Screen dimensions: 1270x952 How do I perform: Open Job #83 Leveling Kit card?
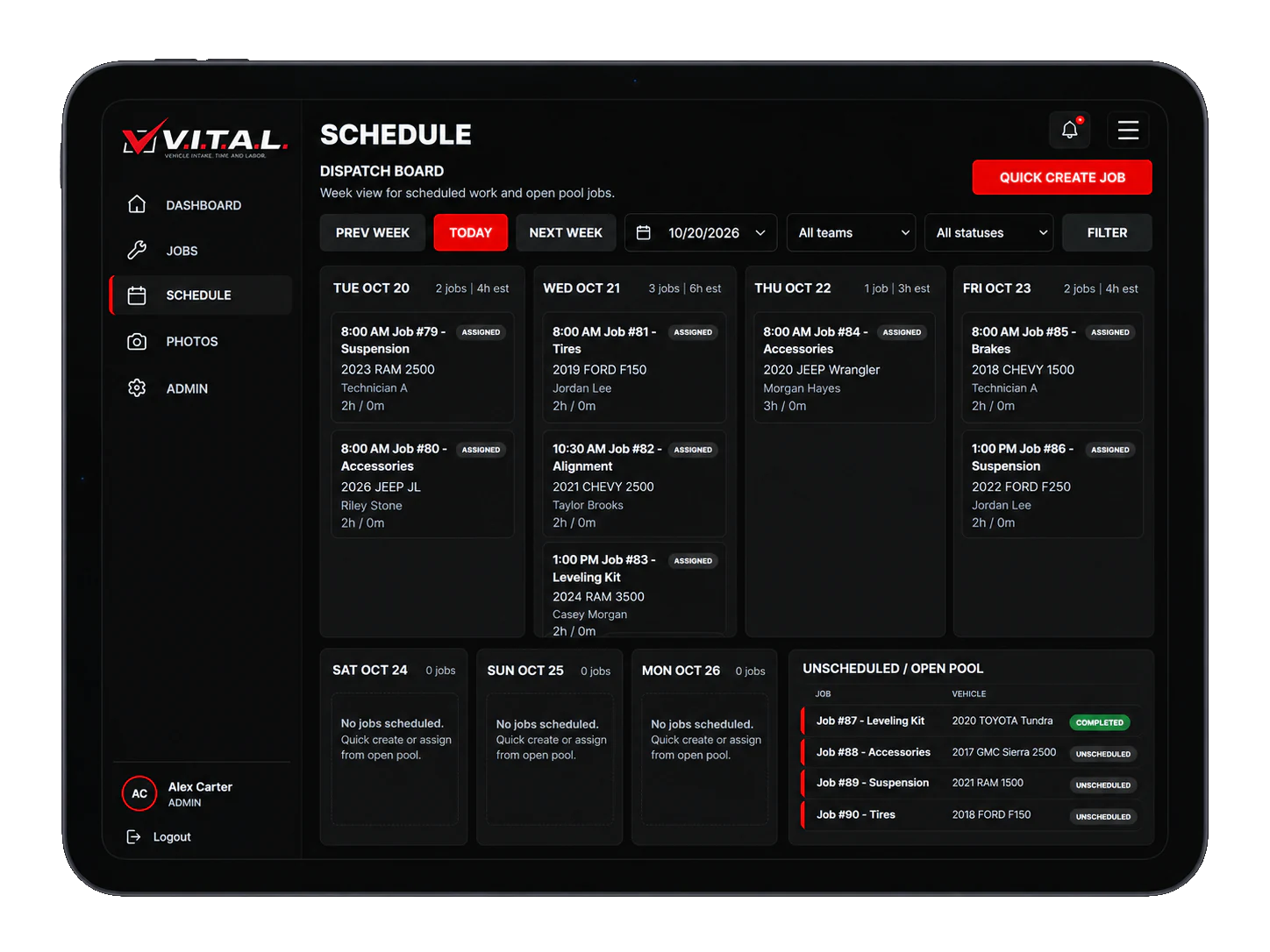[634, 589]
